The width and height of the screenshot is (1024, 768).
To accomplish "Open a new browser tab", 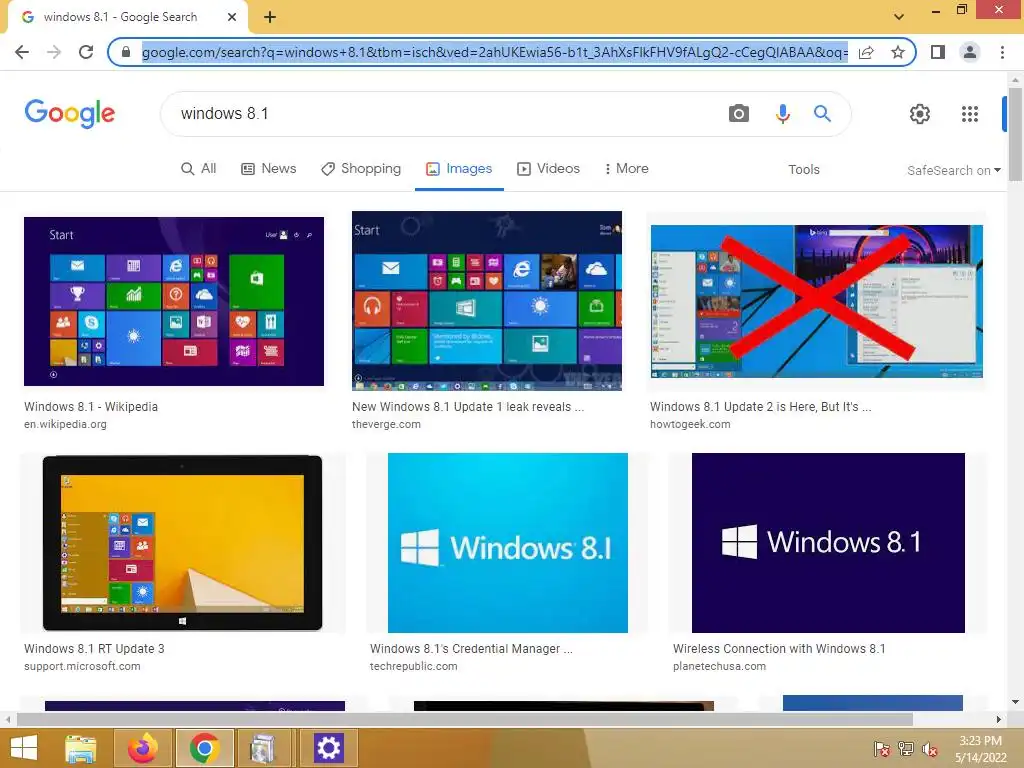I will pyautogui.click(x=270, y=18).
